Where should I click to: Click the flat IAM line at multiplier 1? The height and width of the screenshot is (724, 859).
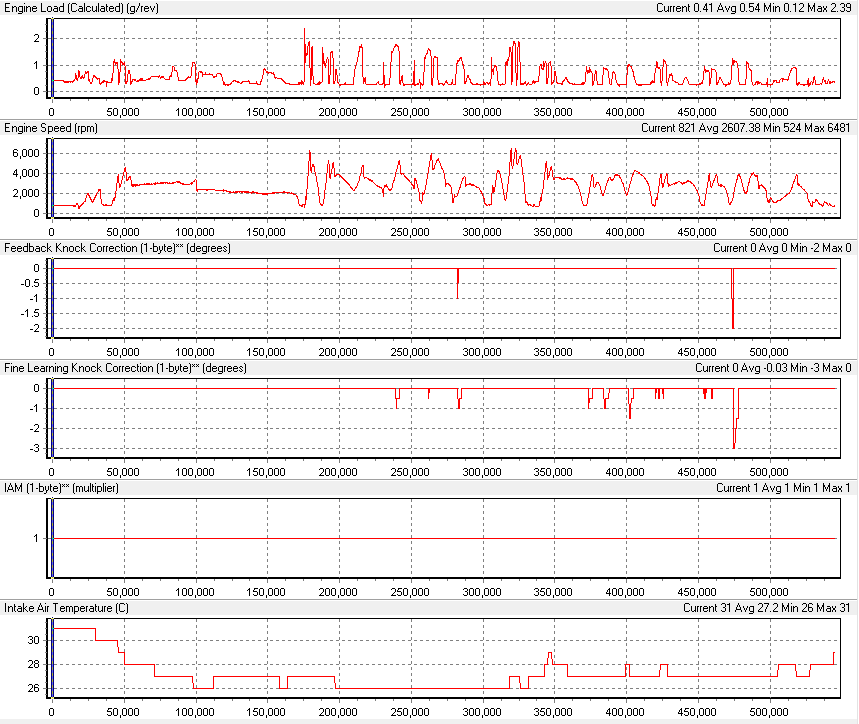click(440, 538)
